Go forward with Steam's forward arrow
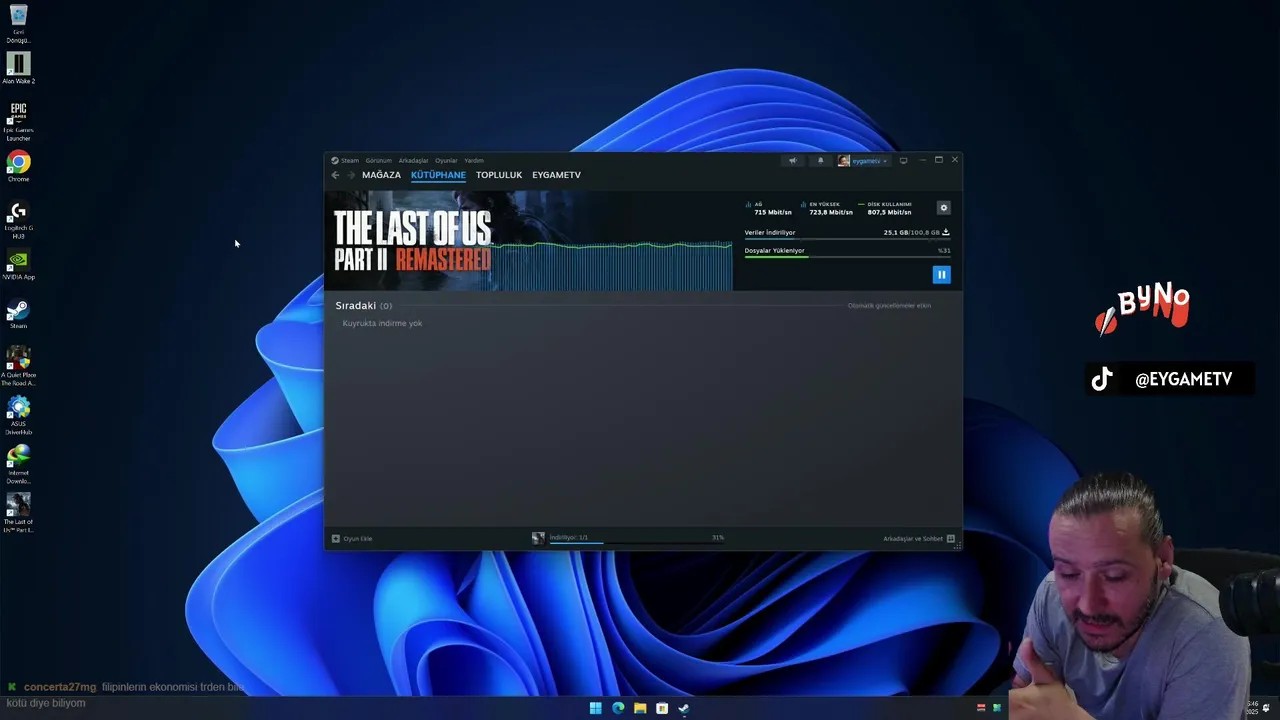This screenshot has width=1280, height=720. [350, 175]
